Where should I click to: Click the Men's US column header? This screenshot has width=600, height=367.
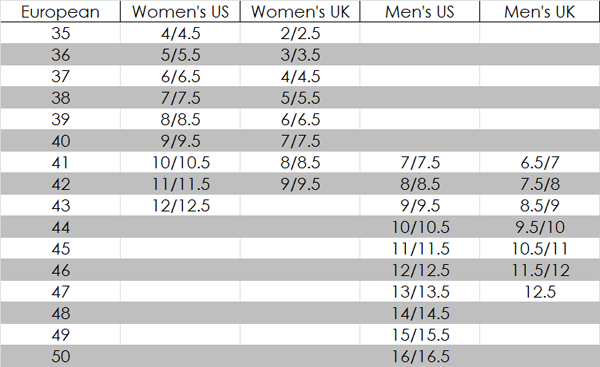[420, 11]
